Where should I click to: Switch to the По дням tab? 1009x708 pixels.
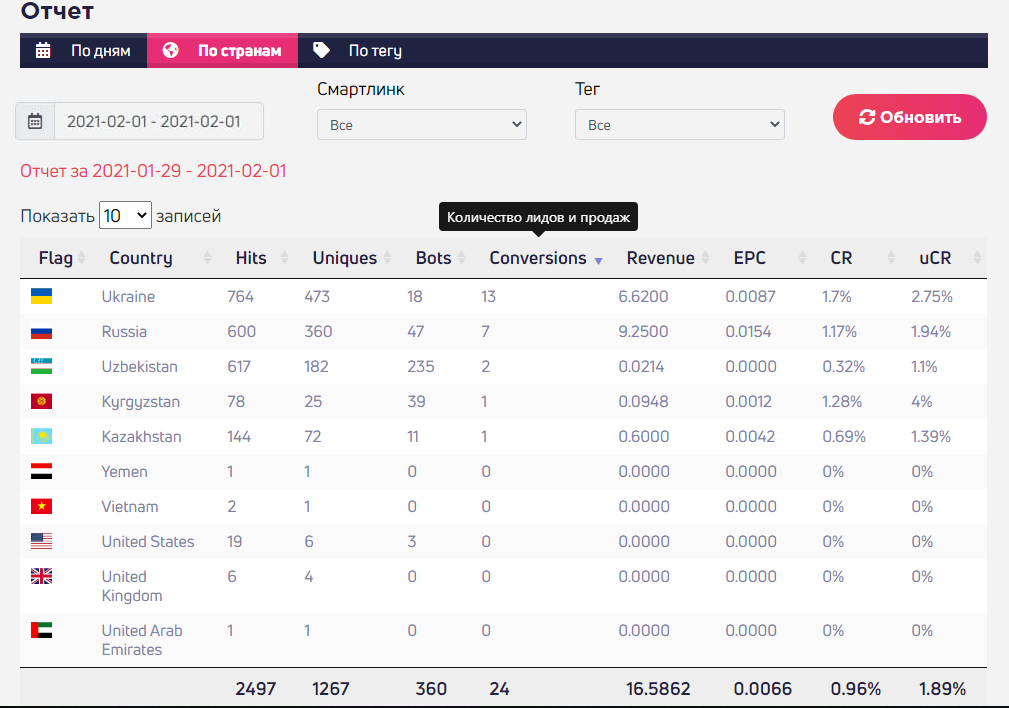(x=84, y=51)
